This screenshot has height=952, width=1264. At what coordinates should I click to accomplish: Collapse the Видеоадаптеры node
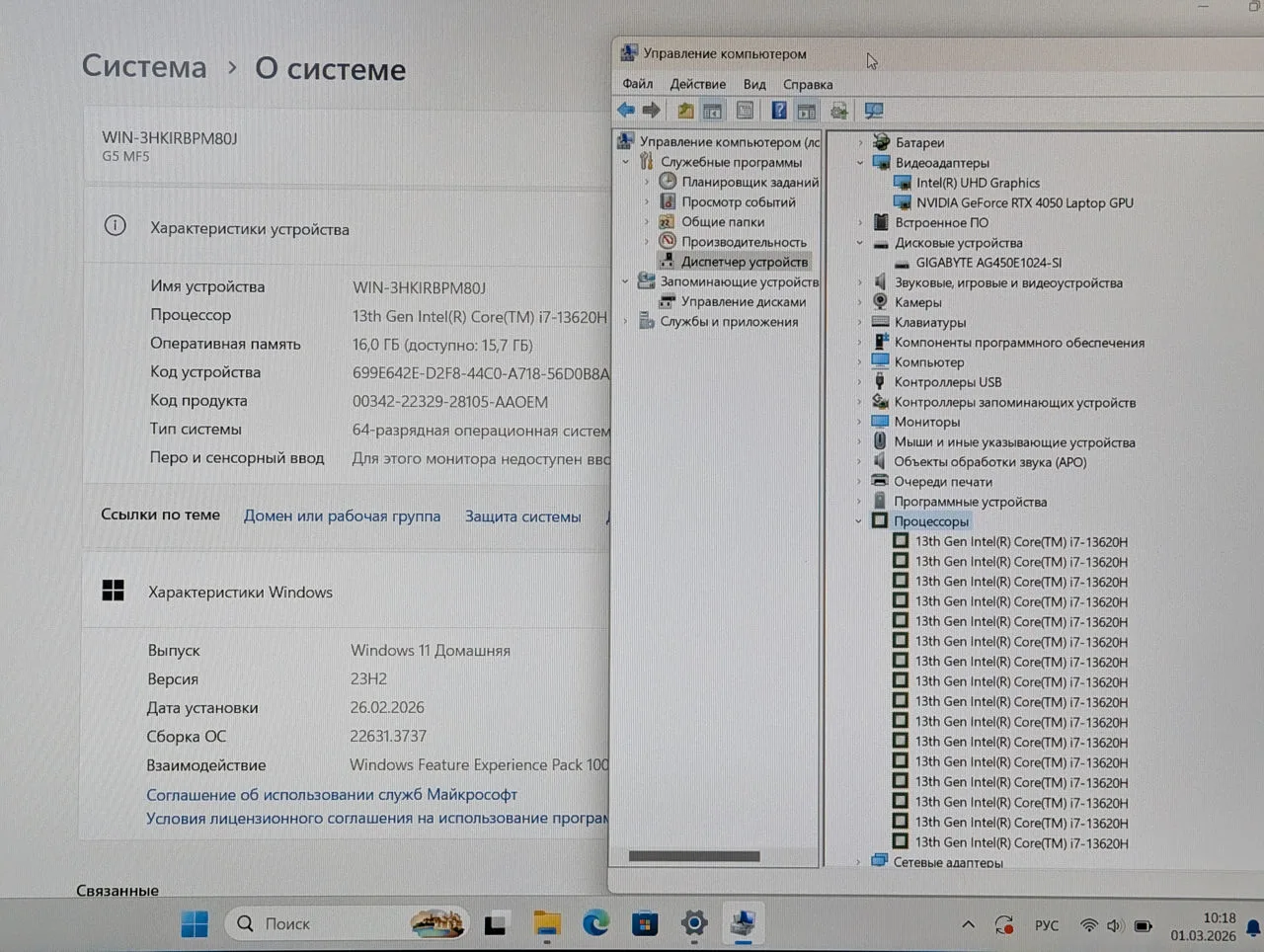(860, 163)
